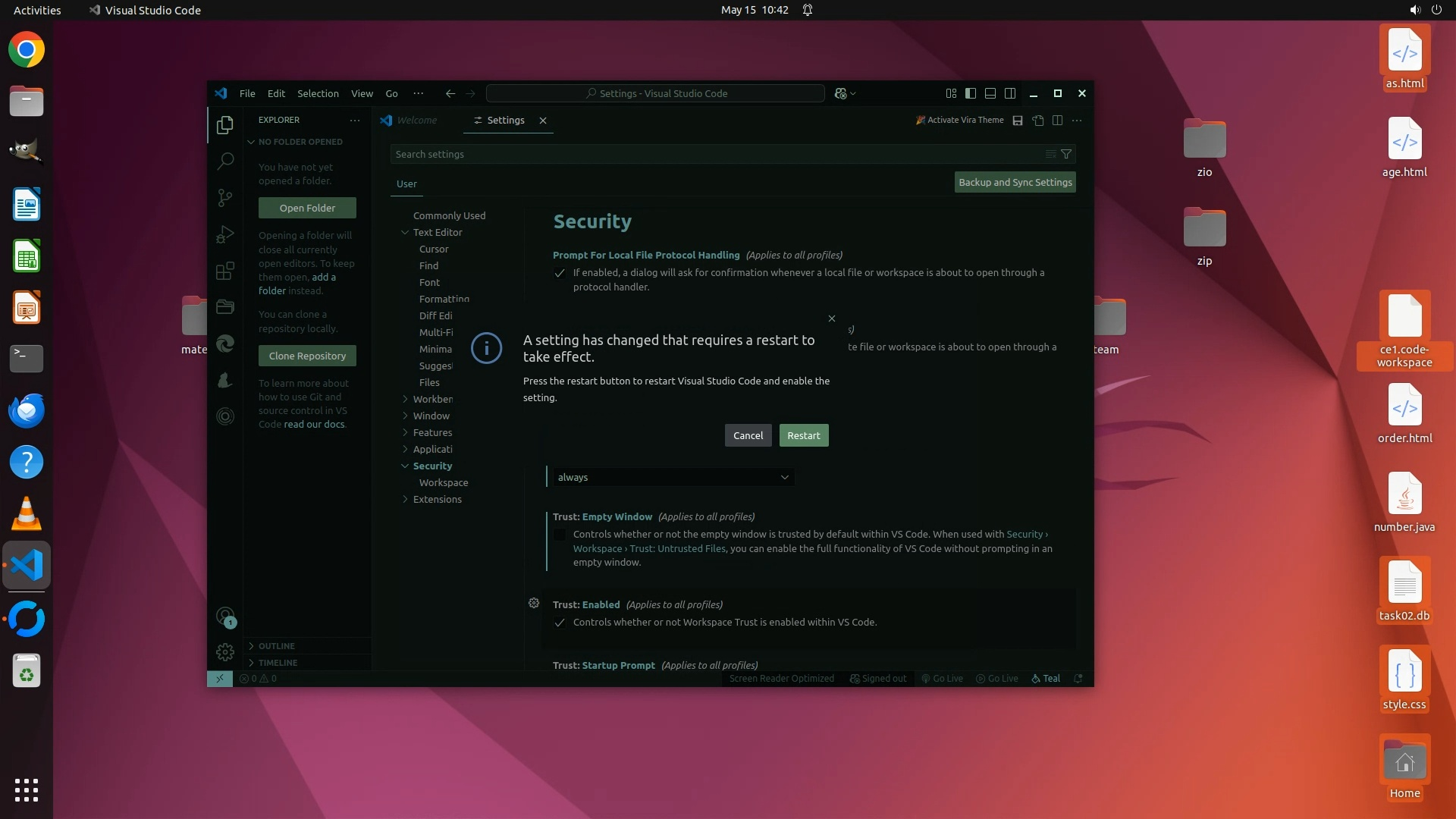Toggle the Primary Side Bar layout icon

(971, 93)
